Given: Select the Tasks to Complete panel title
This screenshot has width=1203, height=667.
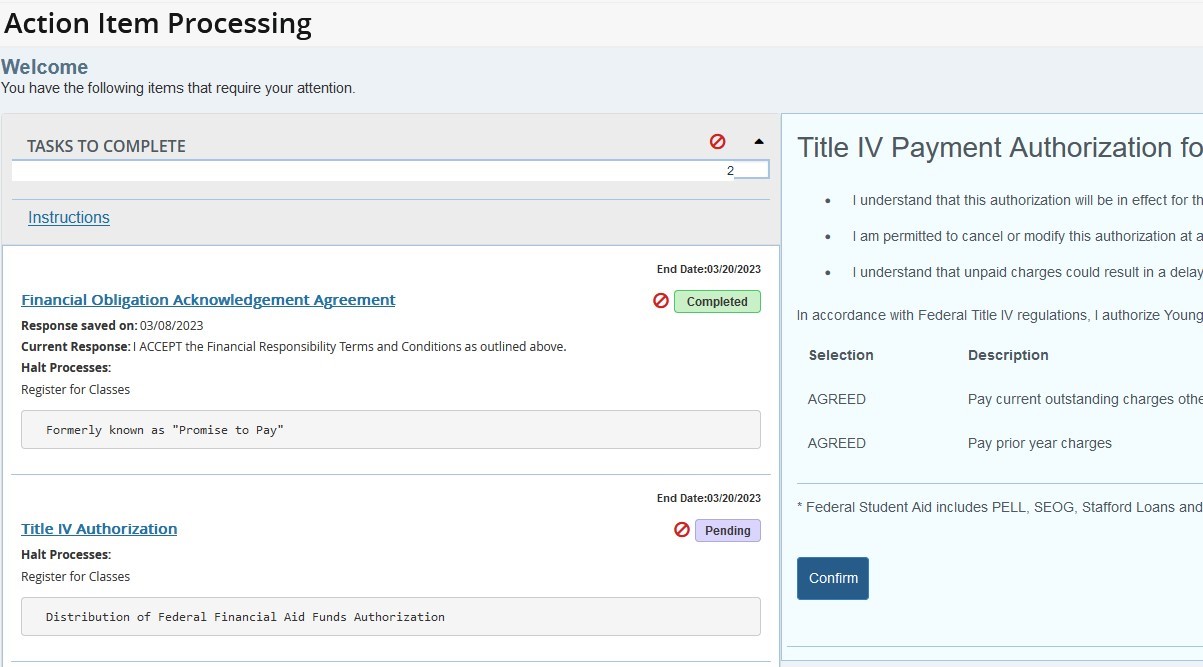Looking at the screenshot, I should [x=106, y=146].
